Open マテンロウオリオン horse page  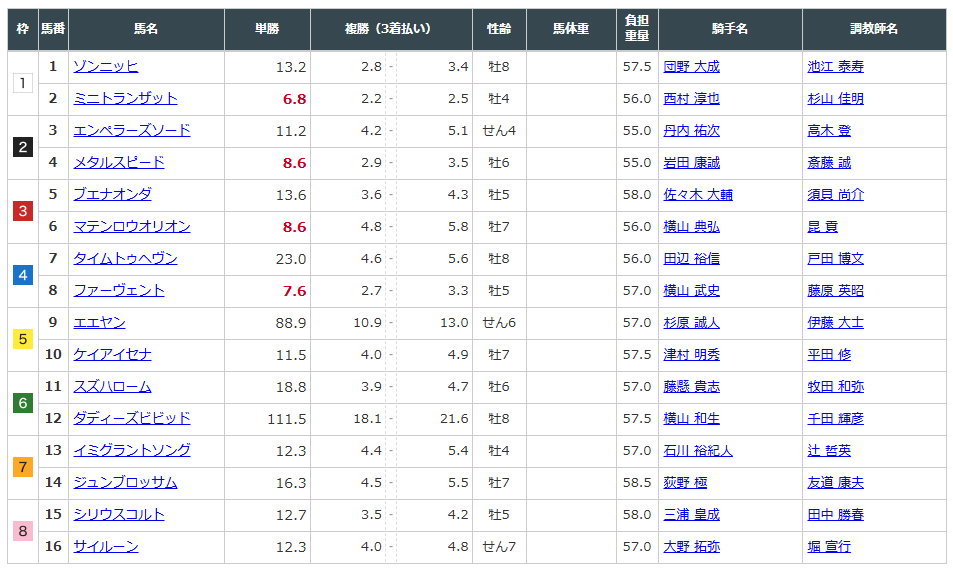coord(131,227)
